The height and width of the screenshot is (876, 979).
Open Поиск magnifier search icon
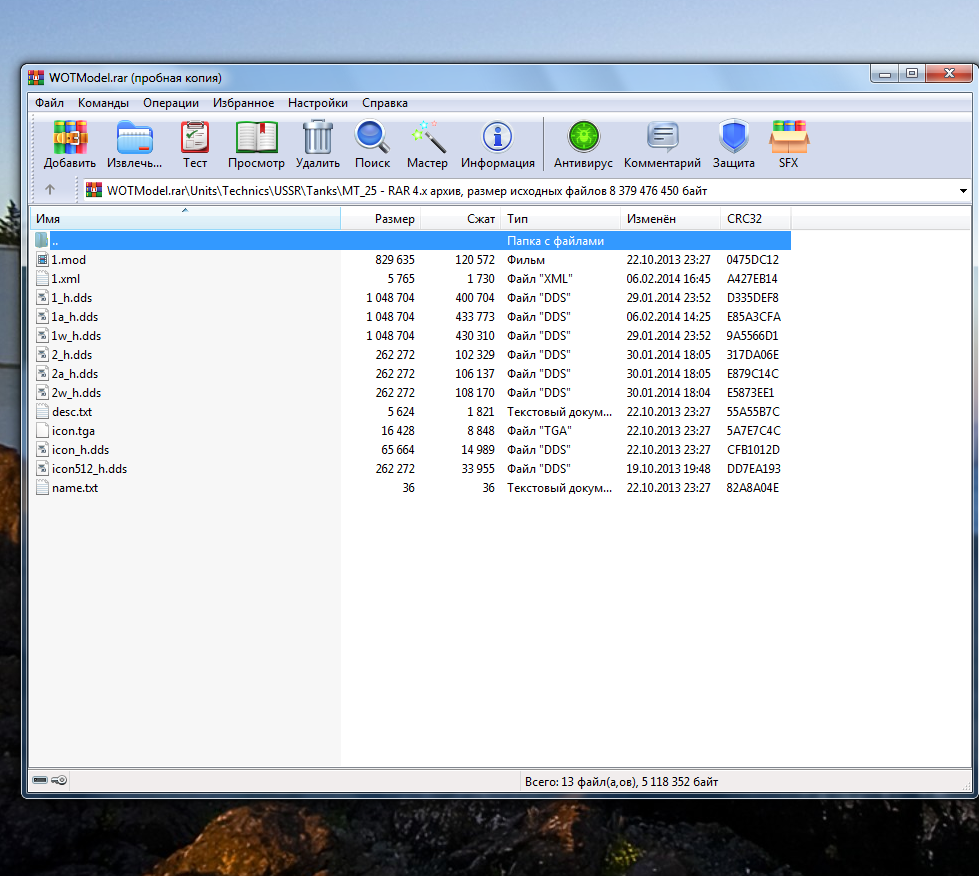click(x=373, y=137)
